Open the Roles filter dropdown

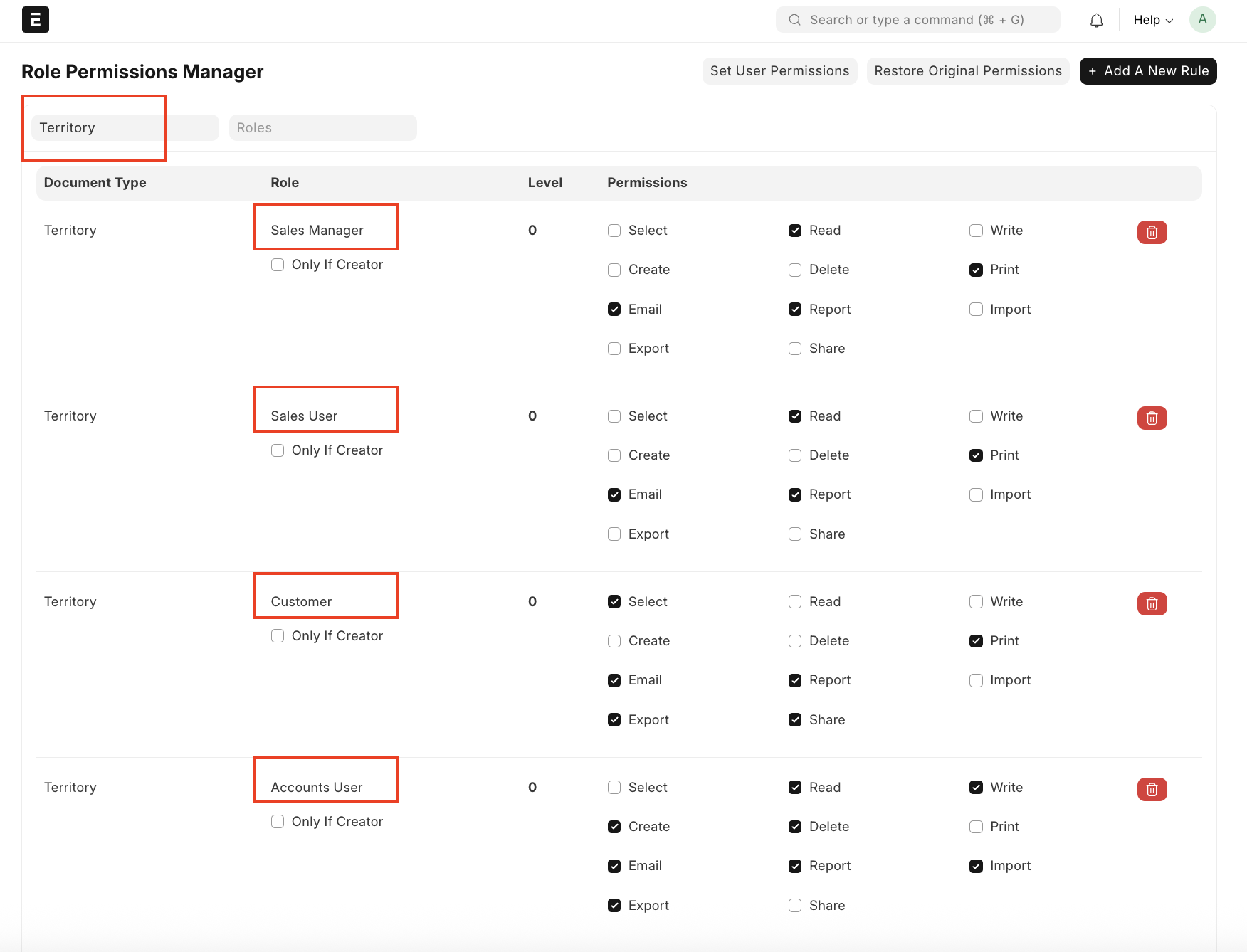click(x=322, y=128)
